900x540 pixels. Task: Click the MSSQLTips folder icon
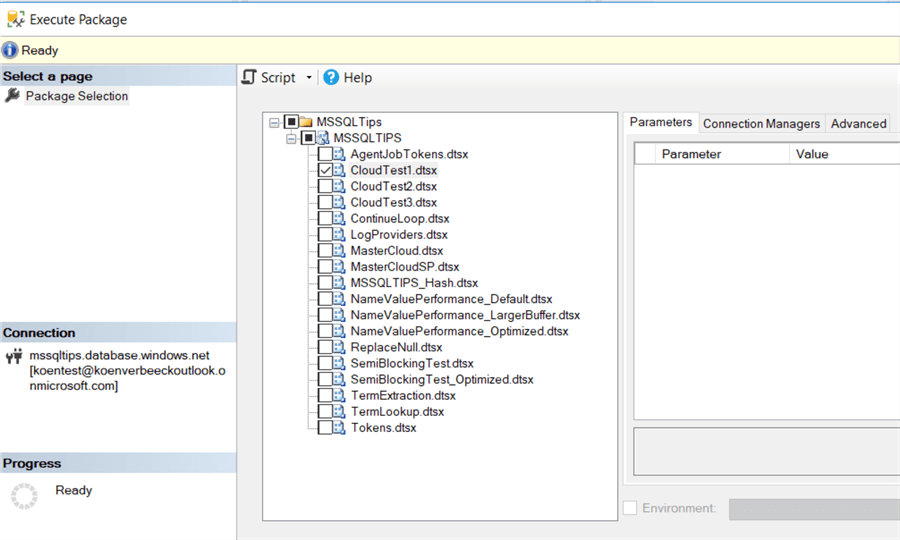(x=307, y=122)
